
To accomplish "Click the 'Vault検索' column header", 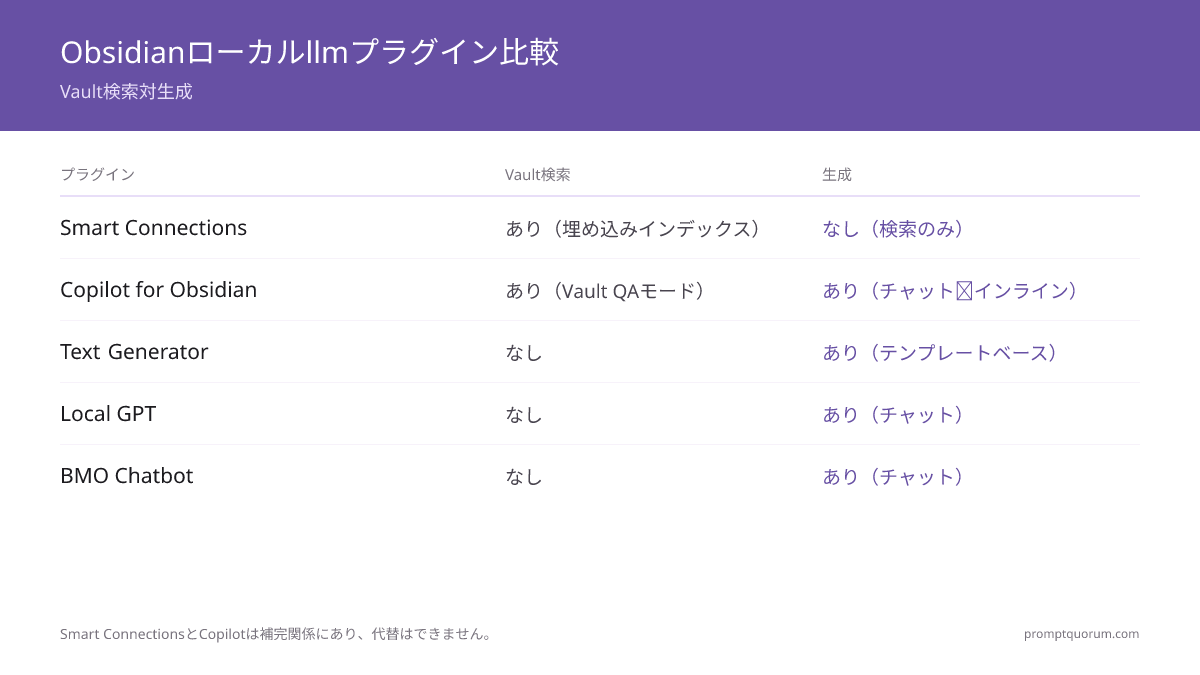I will point(538,174).
